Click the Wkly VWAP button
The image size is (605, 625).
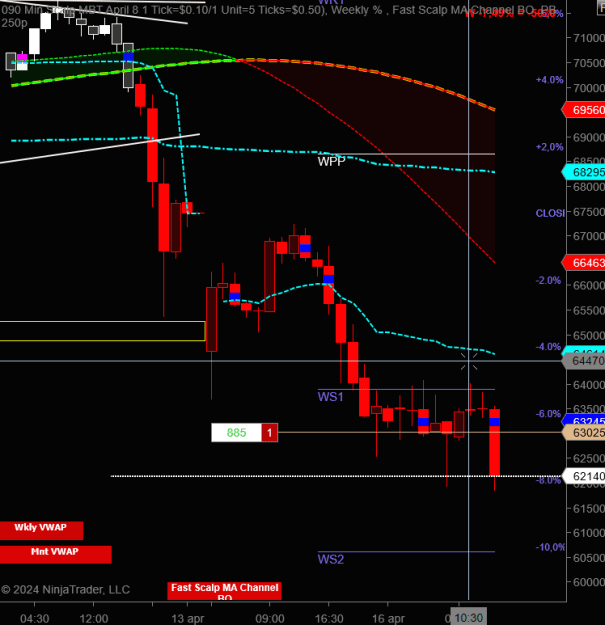41,530
